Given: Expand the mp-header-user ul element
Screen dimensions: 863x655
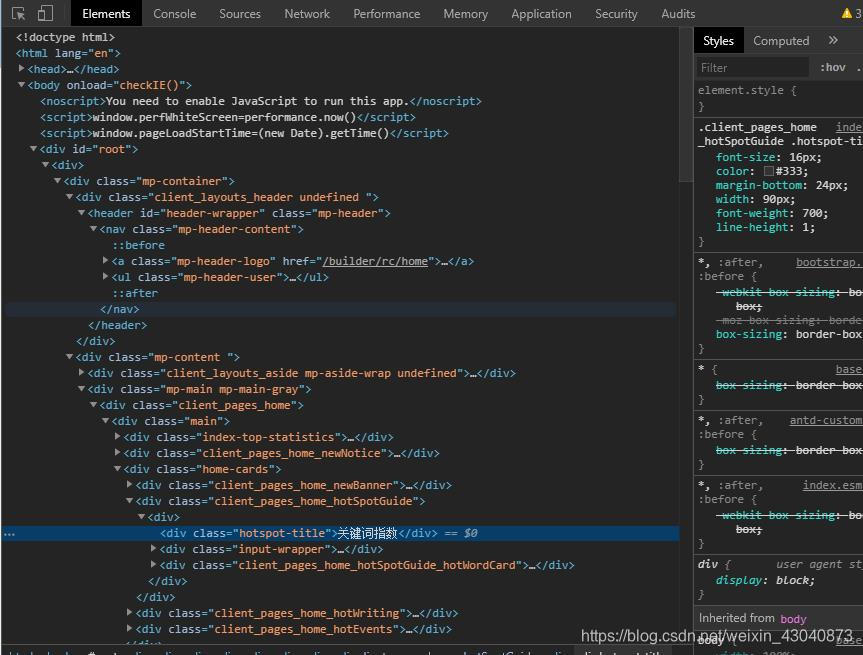Looking at the screenshot, I should click(x=105, y=276).
